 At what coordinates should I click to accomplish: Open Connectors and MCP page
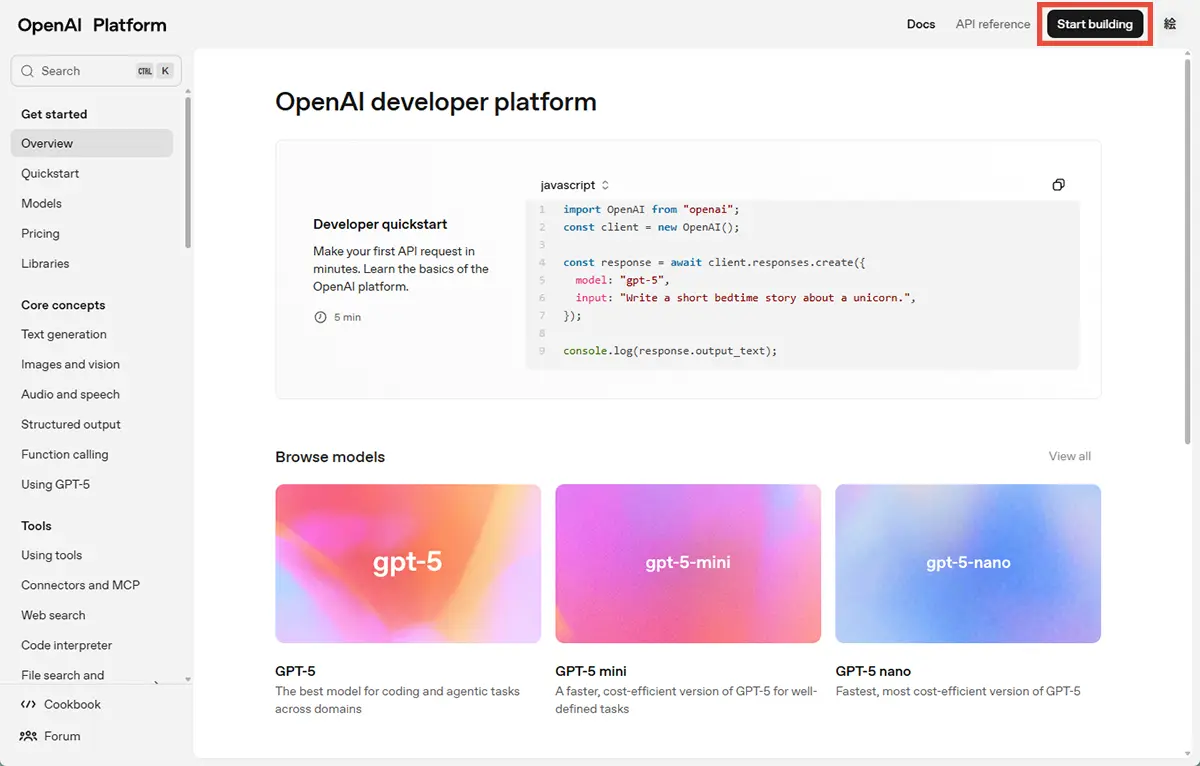[x=80, y=585]
